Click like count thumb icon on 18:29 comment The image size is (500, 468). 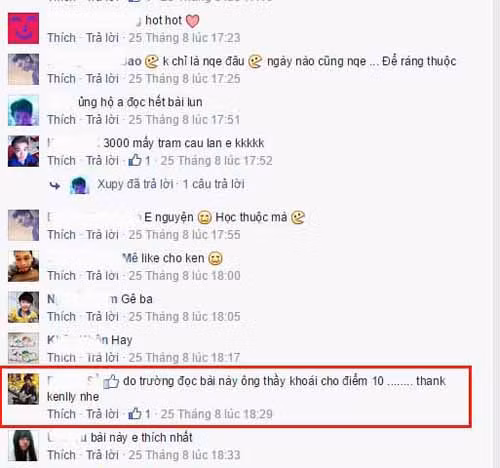135,414
